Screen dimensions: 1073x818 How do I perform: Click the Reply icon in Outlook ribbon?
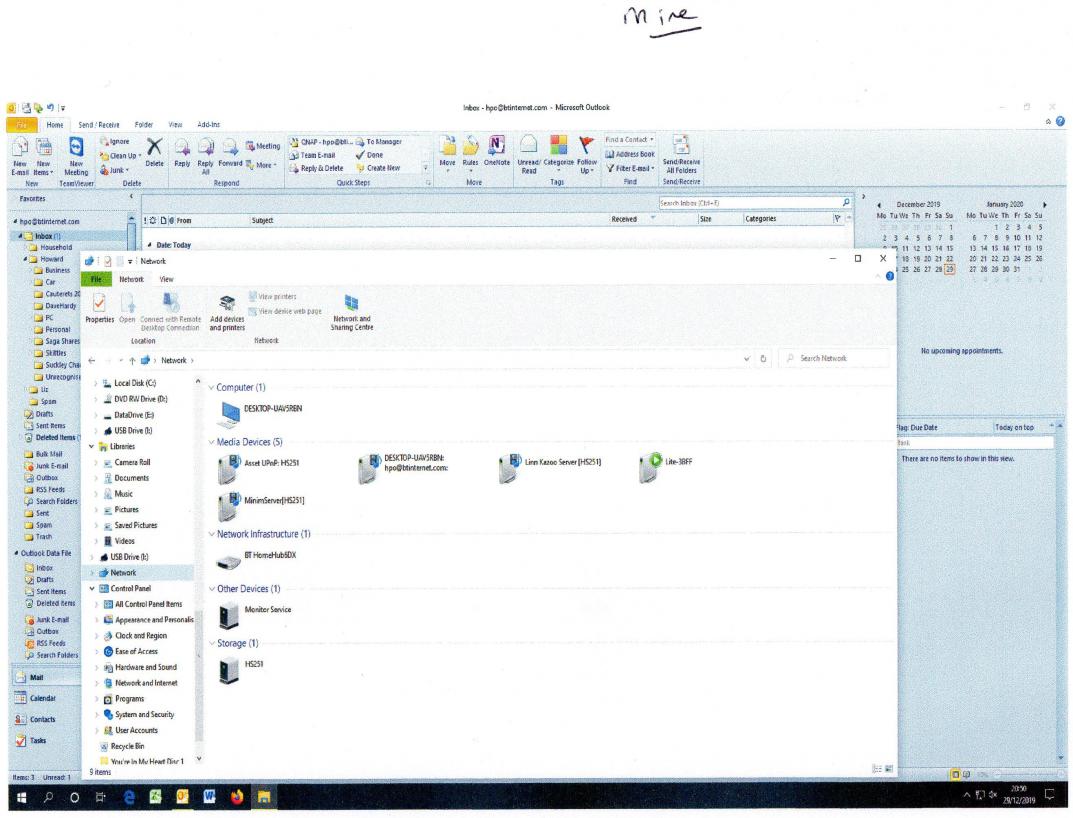[182, 152]
